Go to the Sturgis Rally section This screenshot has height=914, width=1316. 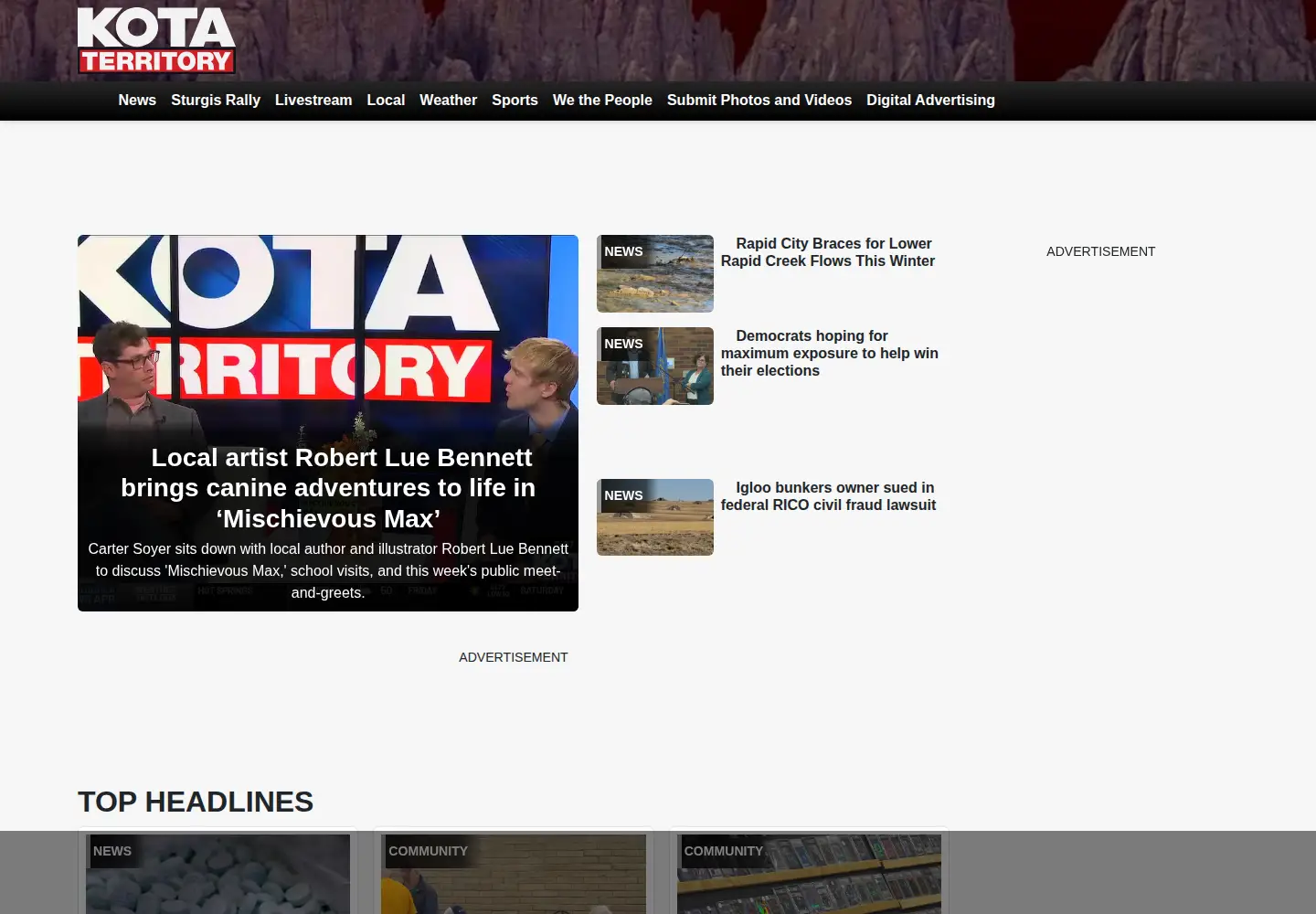click(x=216, y=101)
